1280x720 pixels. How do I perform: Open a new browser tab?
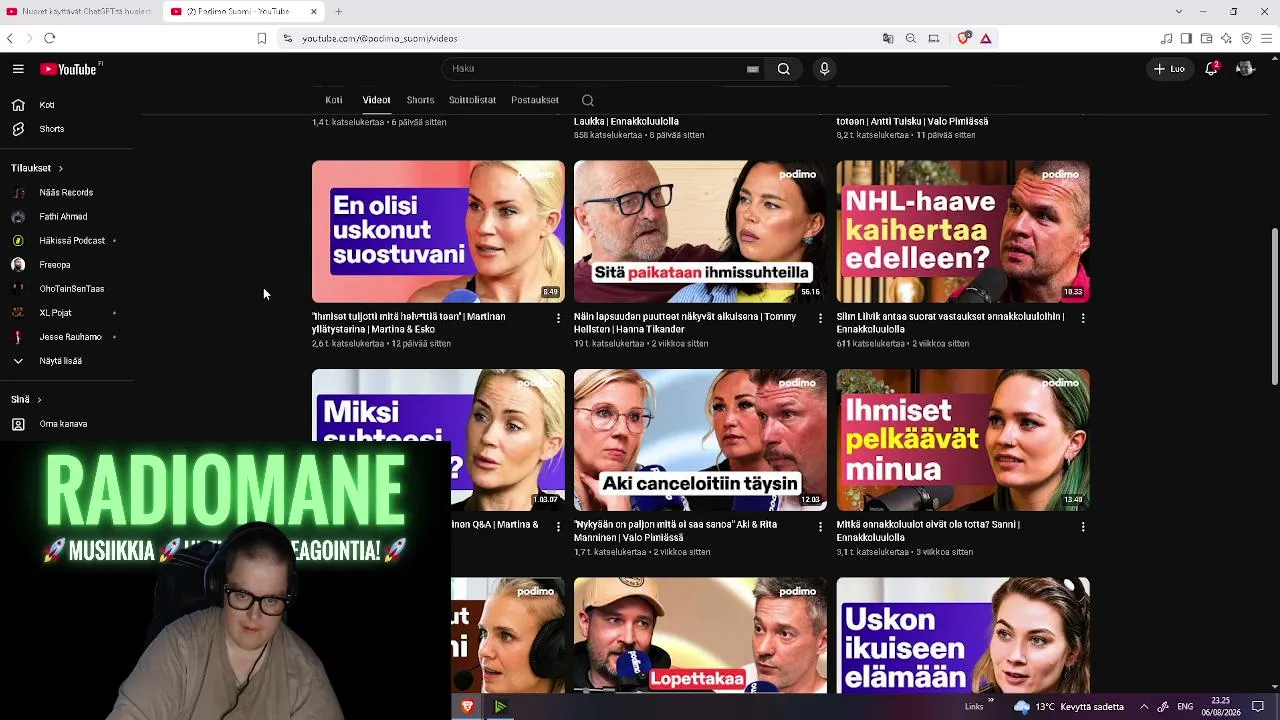339,11
